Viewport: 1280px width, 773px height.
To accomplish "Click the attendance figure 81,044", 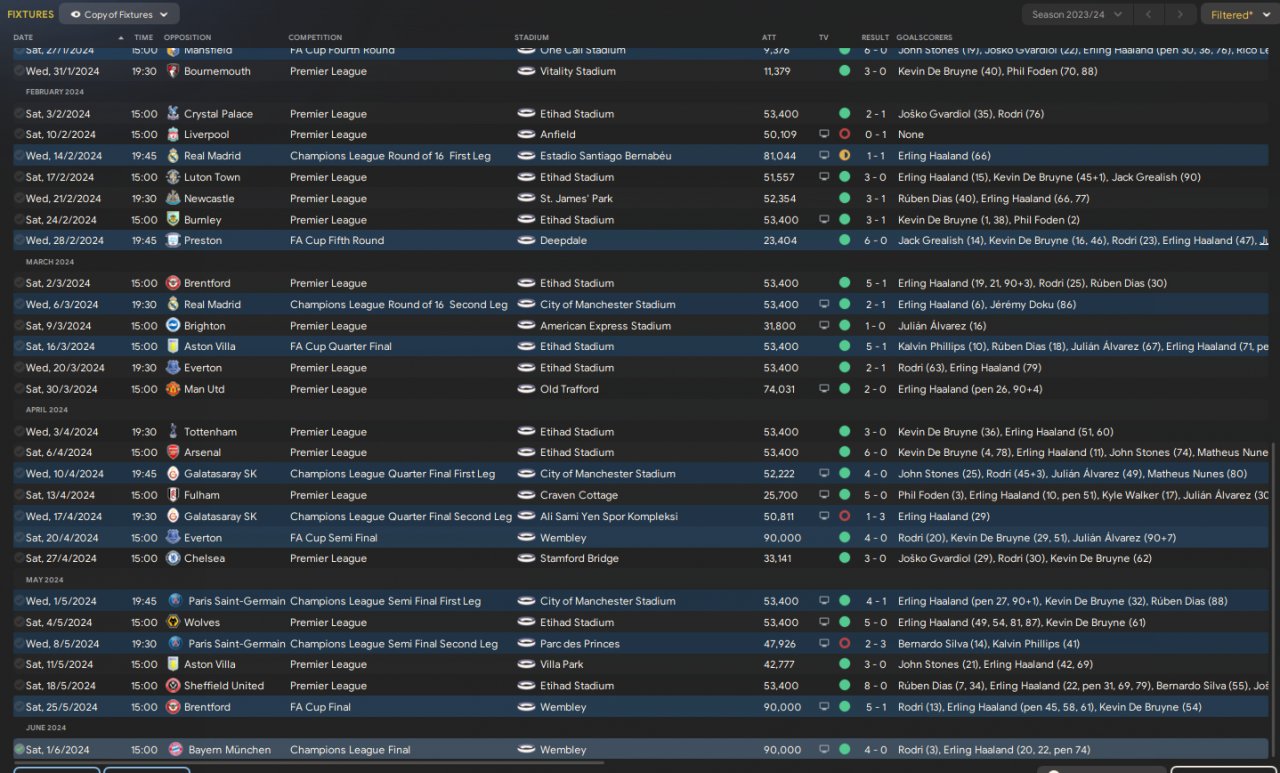I will [x=780, y=156].
